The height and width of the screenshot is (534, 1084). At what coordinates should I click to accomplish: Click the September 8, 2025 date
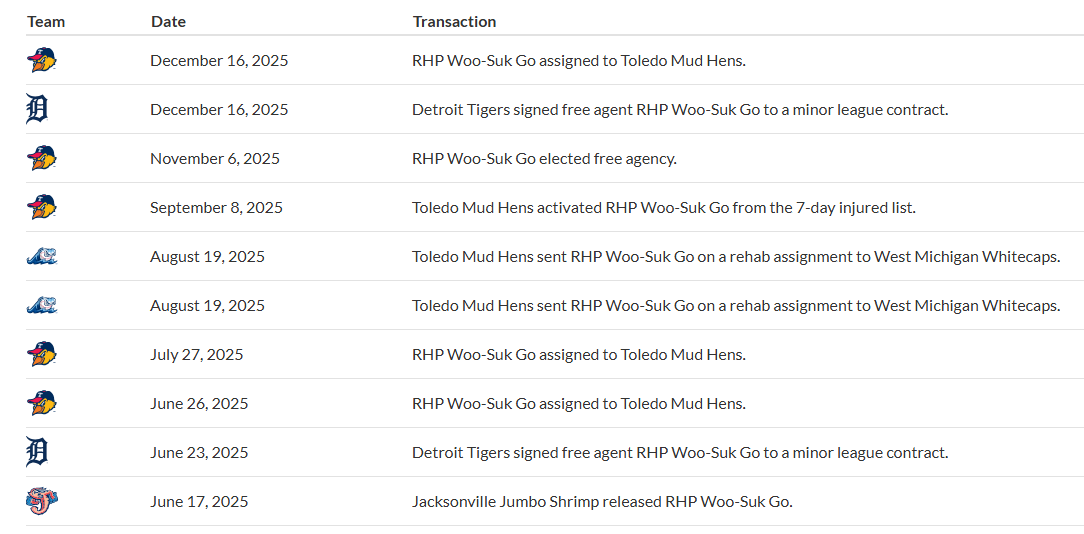(x=216, y=207)
